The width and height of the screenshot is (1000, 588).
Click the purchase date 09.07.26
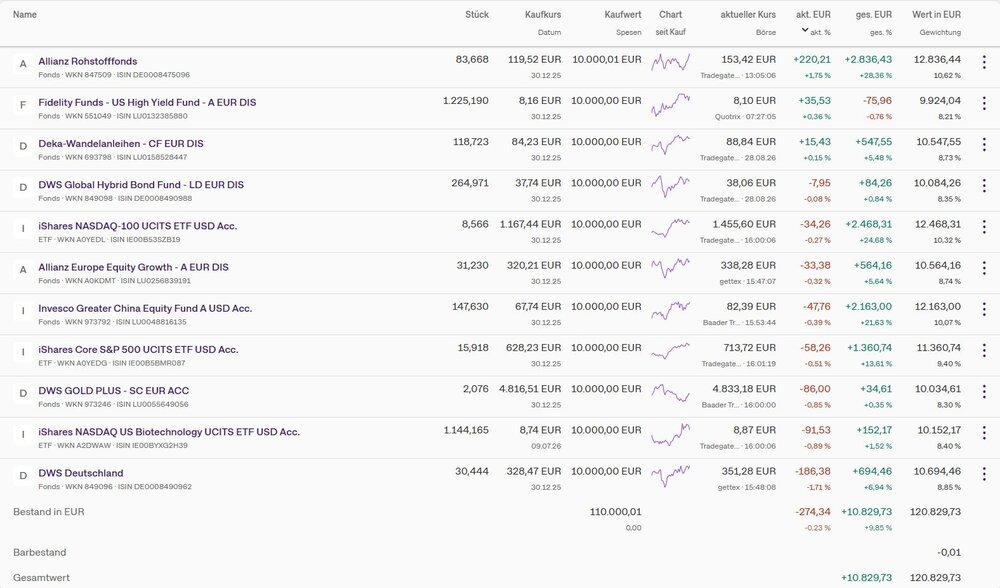(546, 446)
